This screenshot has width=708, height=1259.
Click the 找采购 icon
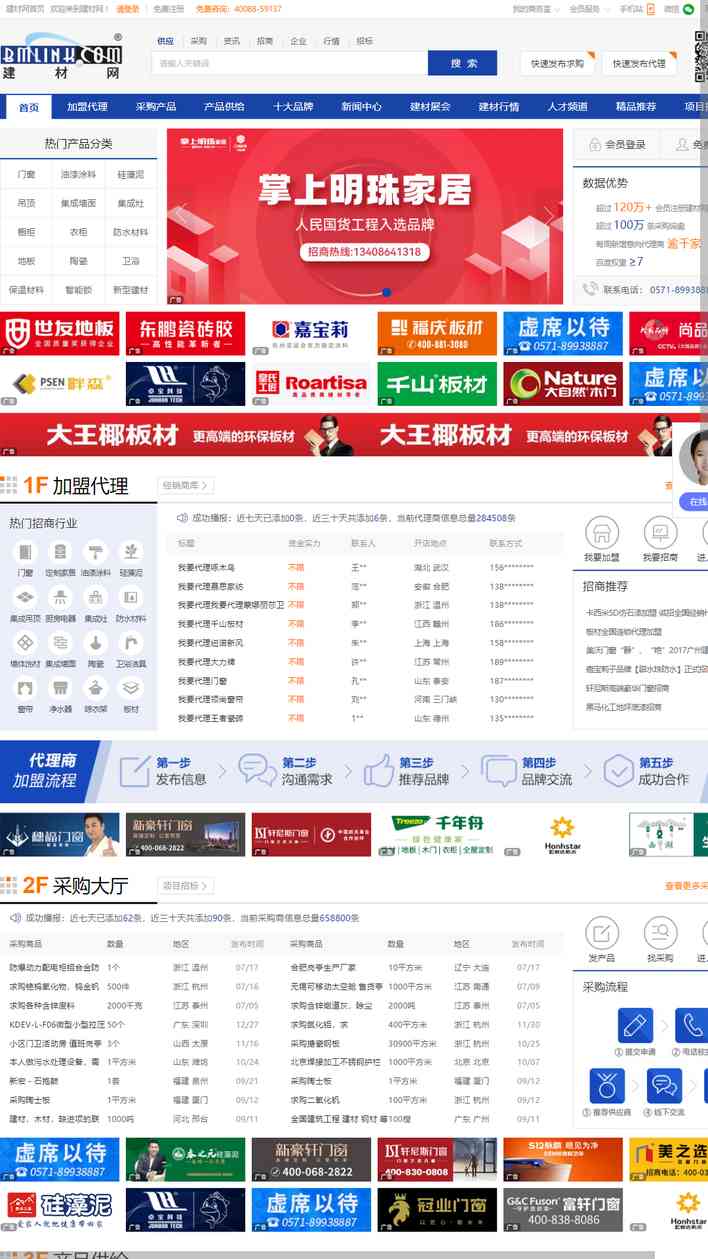[659, 932]
